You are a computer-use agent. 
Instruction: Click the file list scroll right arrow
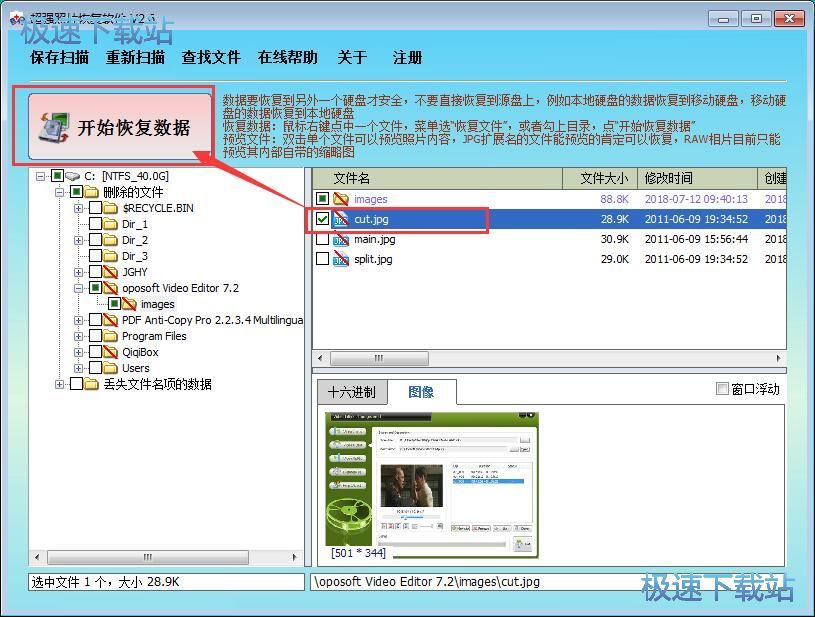coord(778,358)
